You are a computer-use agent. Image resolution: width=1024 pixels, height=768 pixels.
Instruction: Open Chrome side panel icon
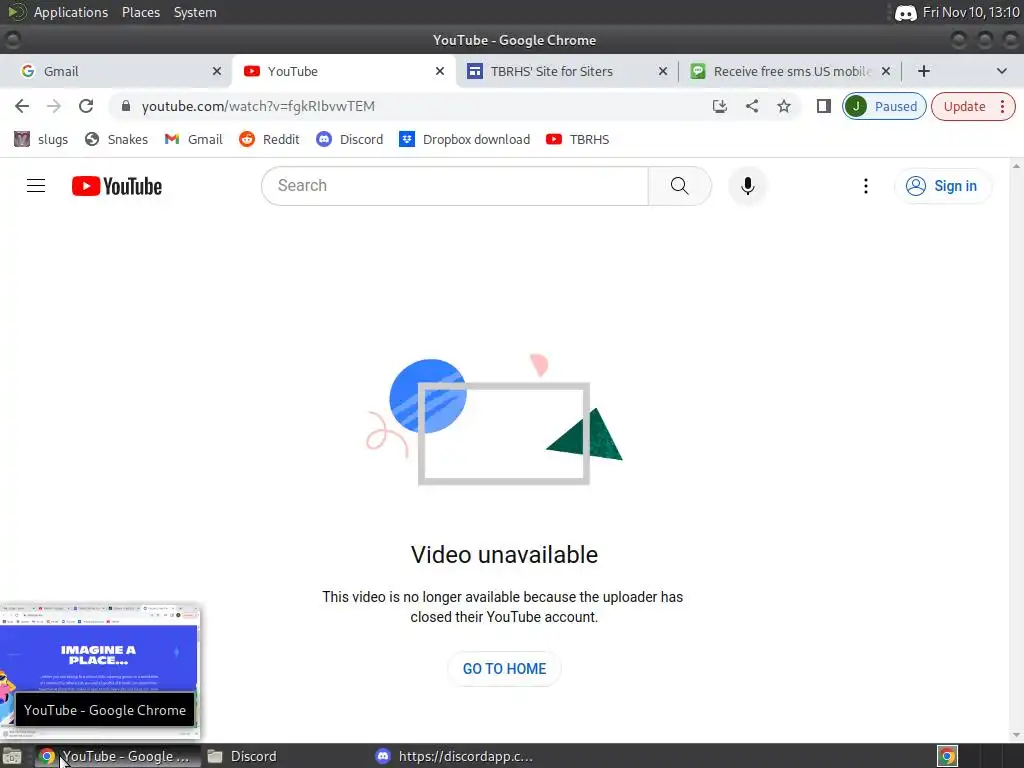[x=824, y=106]
